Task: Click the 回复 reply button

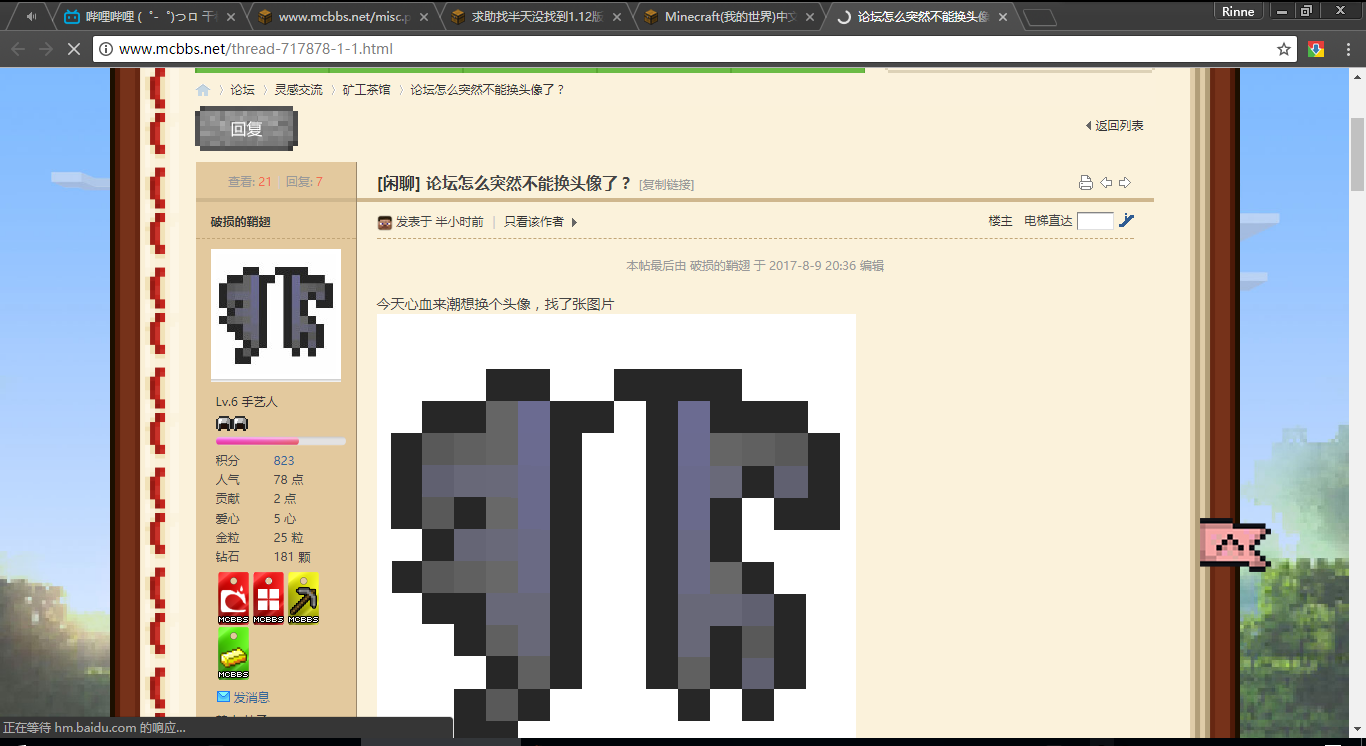Action: [246, 129]
